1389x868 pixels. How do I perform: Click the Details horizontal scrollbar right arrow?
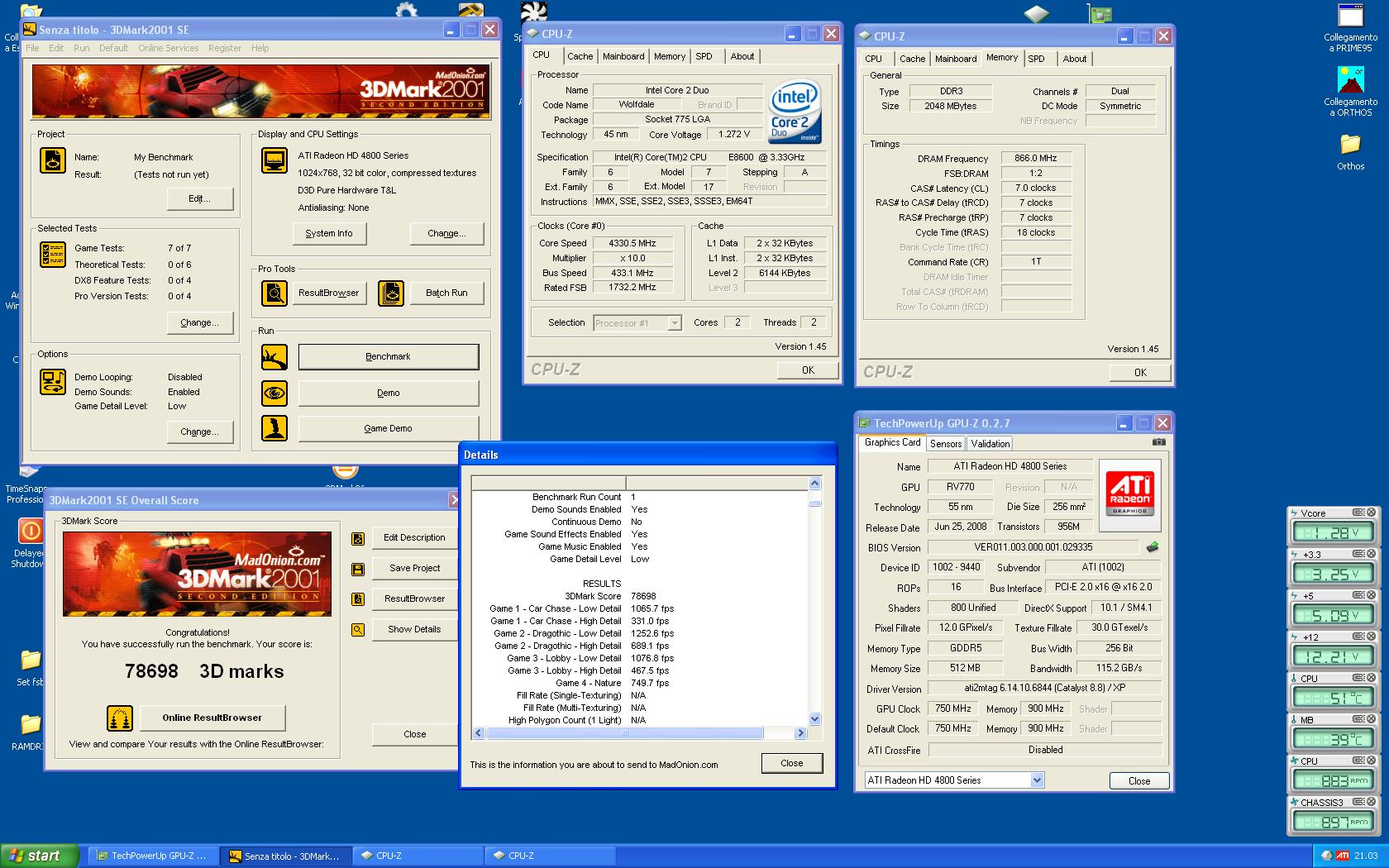[x=800, y=733]
